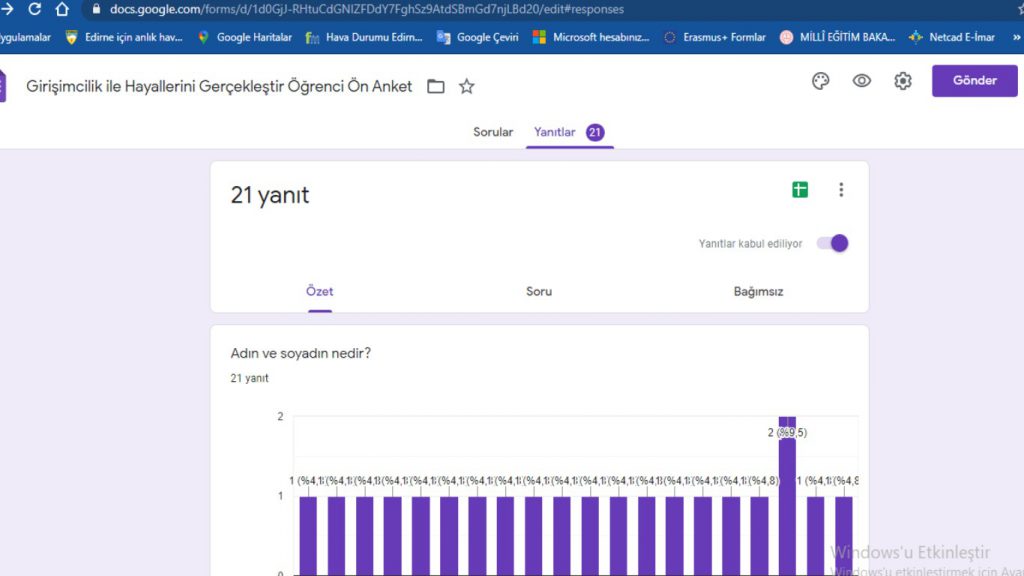1024x576 pixels.
Task: Click the move to folder icon
Action: click(436, 87)
